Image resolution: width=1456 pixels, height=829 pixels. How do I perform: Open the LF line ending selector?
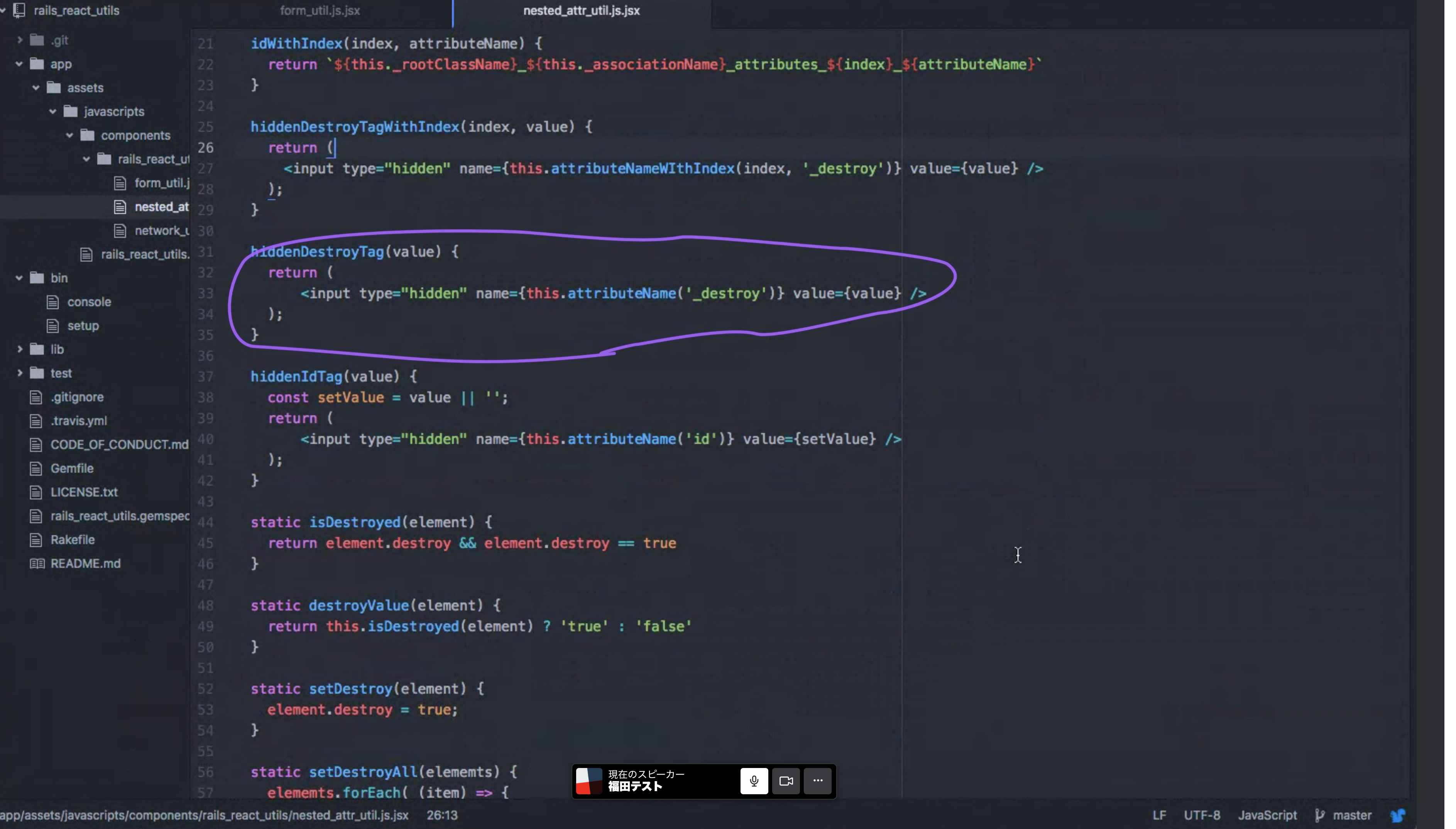pyautogui.click(x=1160, y=815)
